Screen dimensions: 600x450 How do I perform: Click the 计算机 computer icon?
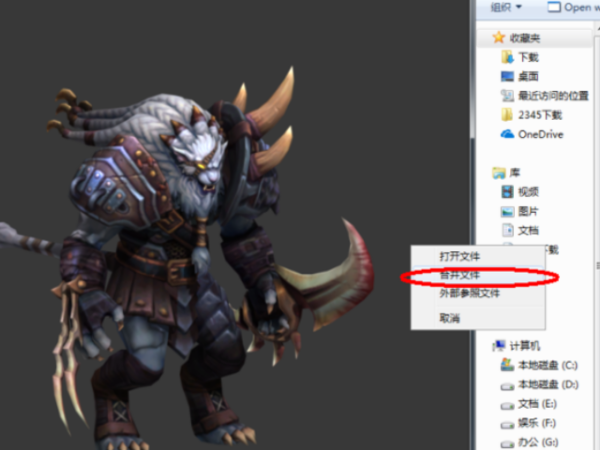tap(499, 346)
